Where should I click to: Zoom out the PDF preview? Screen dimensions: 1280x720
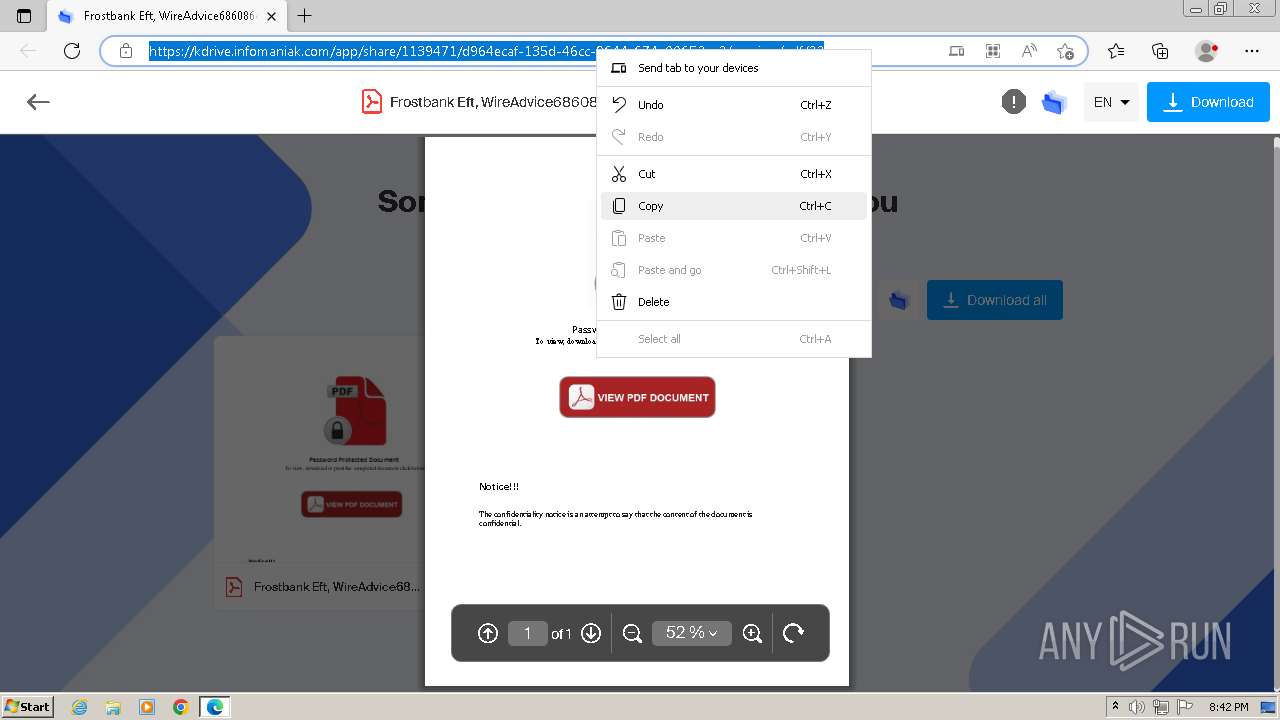632,633
